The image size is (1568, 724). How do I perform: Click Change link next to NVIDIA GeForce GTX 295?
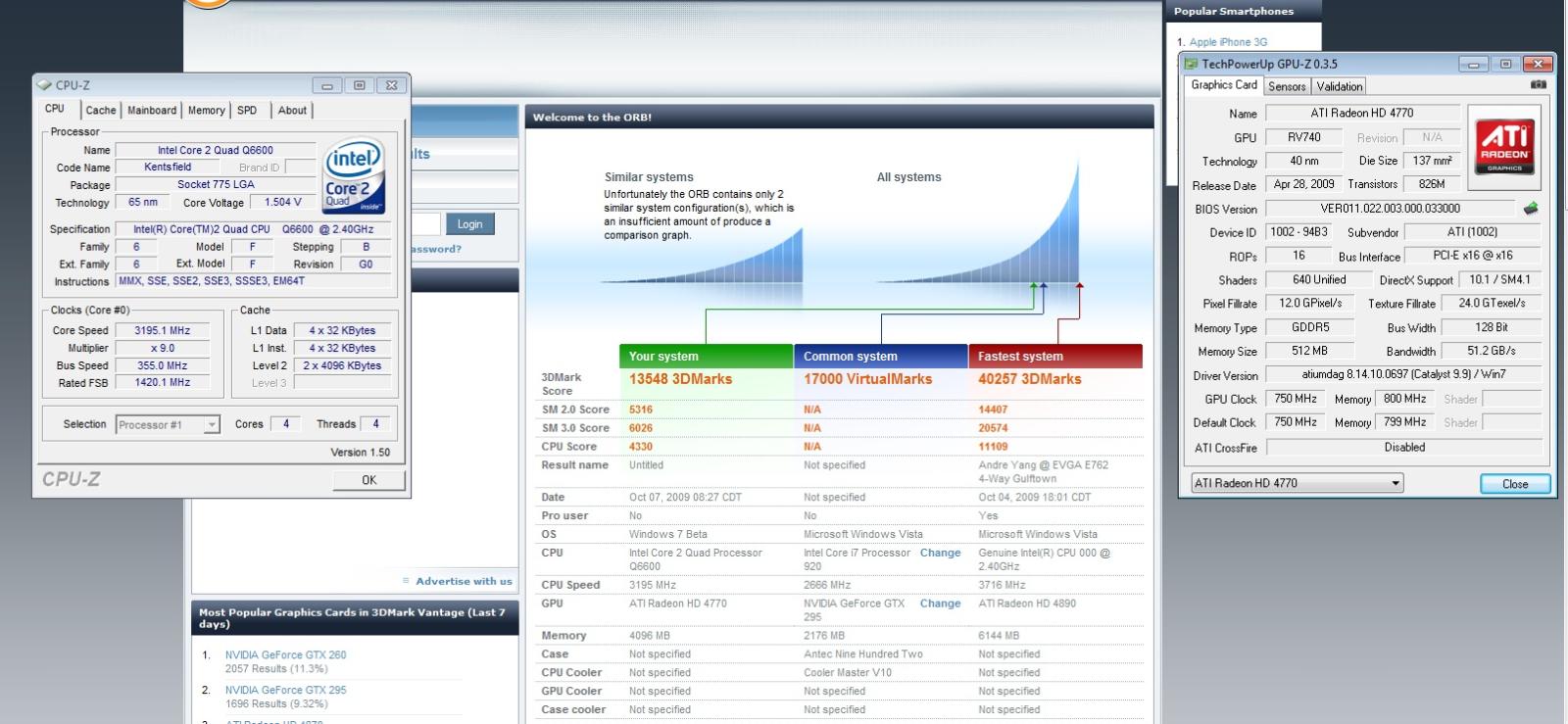point(940,603)
